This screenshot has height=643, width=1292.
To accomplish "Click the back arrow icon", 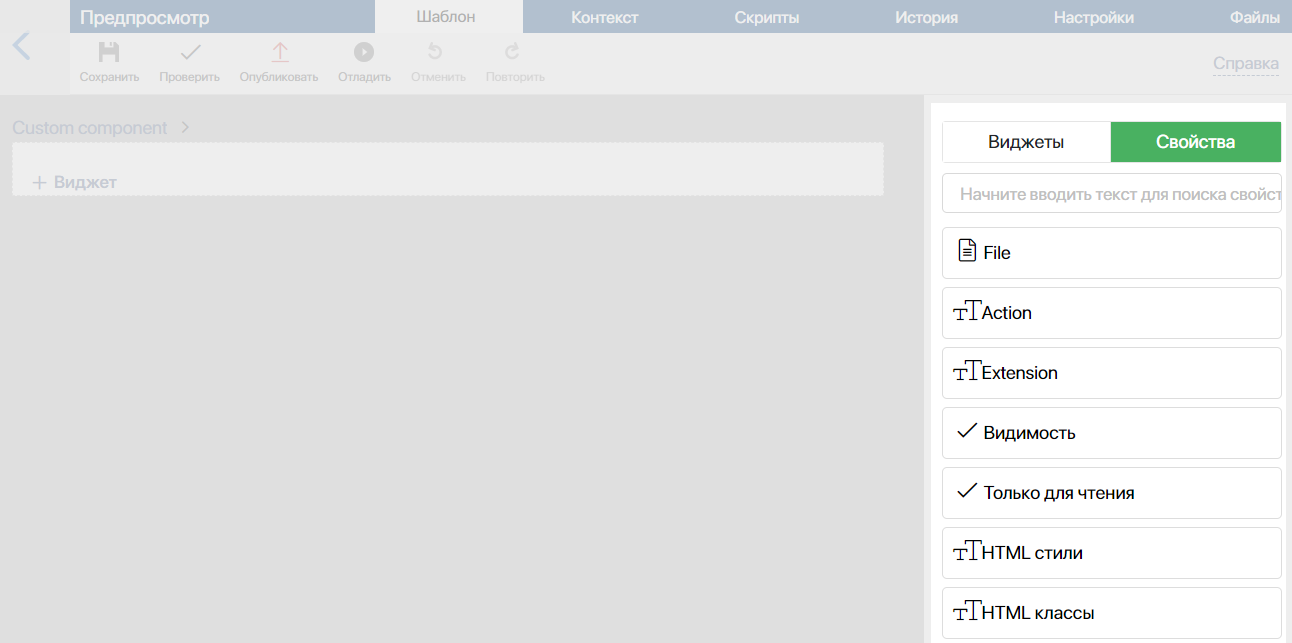I will click(x=22, y=46).
